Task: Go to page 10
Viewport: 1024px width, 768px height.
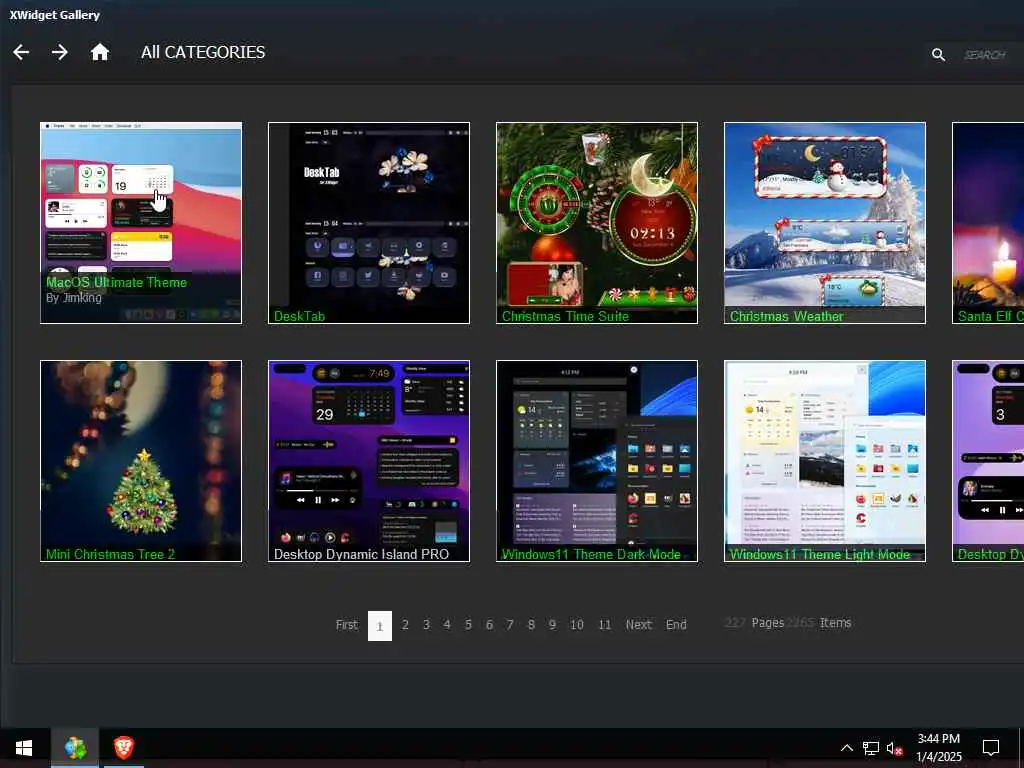Action: 577,625
